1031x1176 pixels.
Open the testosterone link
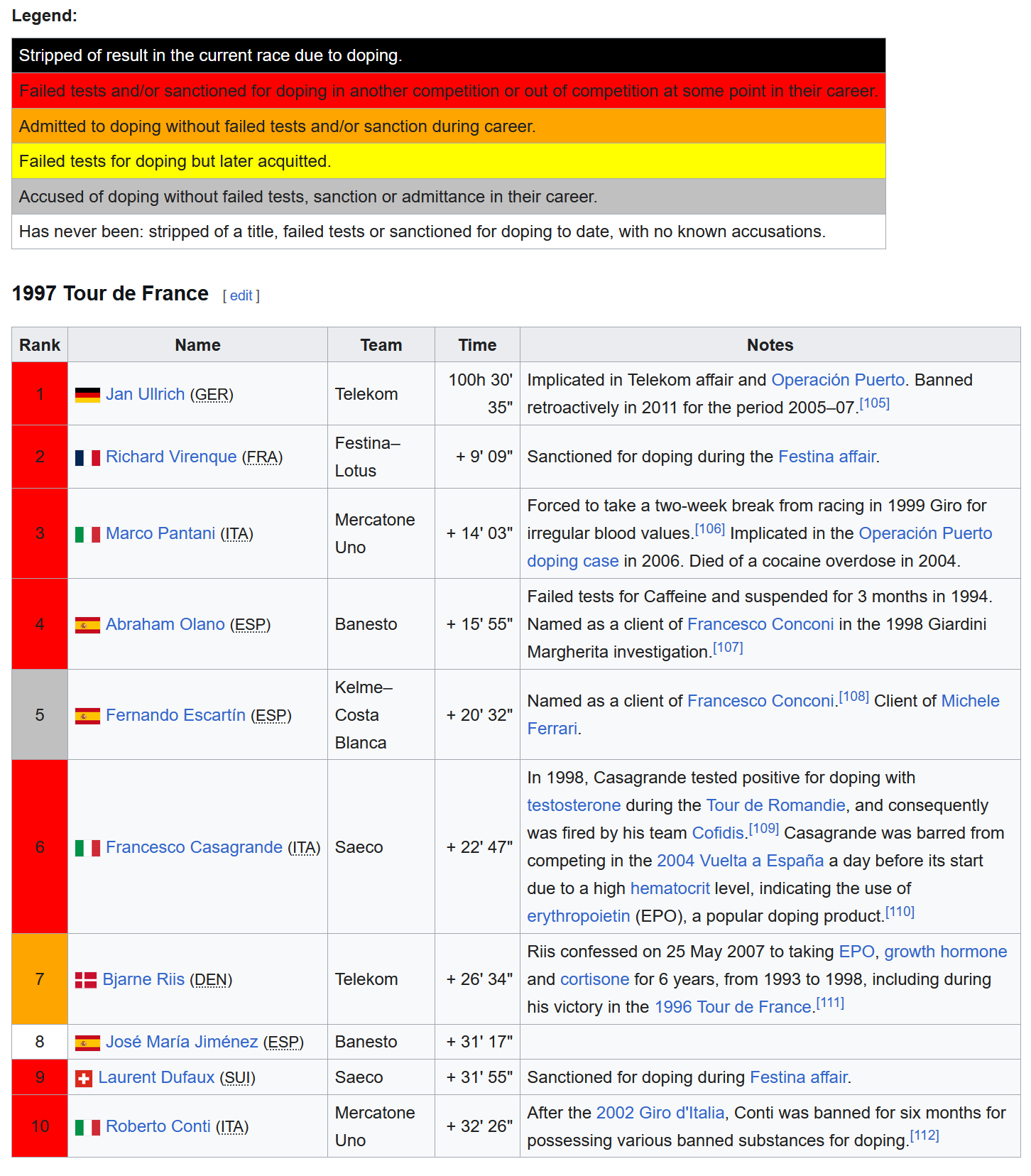(574, 805)
